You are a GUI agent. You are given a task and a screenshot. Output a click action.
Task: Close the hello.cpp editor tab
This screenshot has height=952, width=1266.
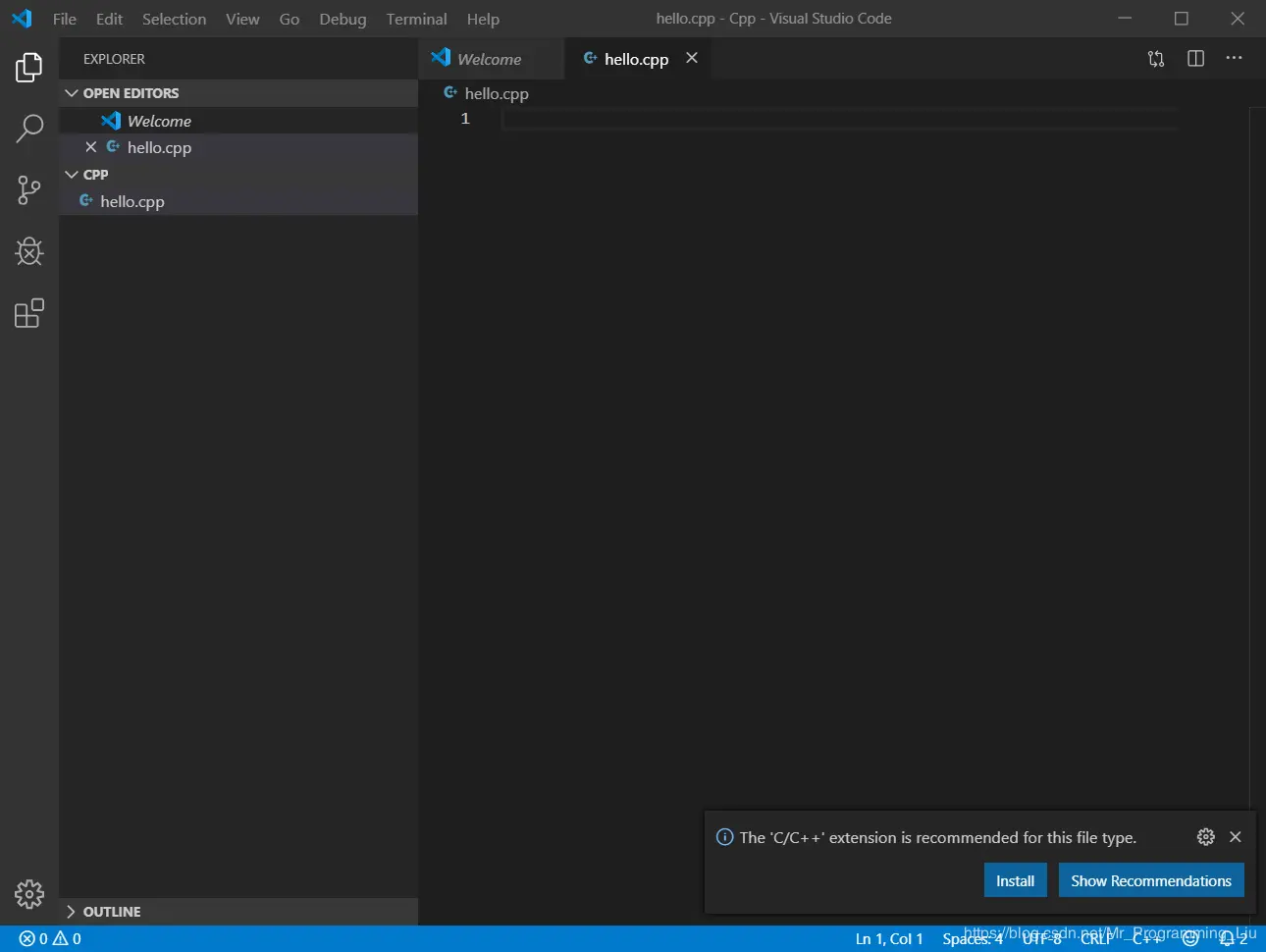692,58
